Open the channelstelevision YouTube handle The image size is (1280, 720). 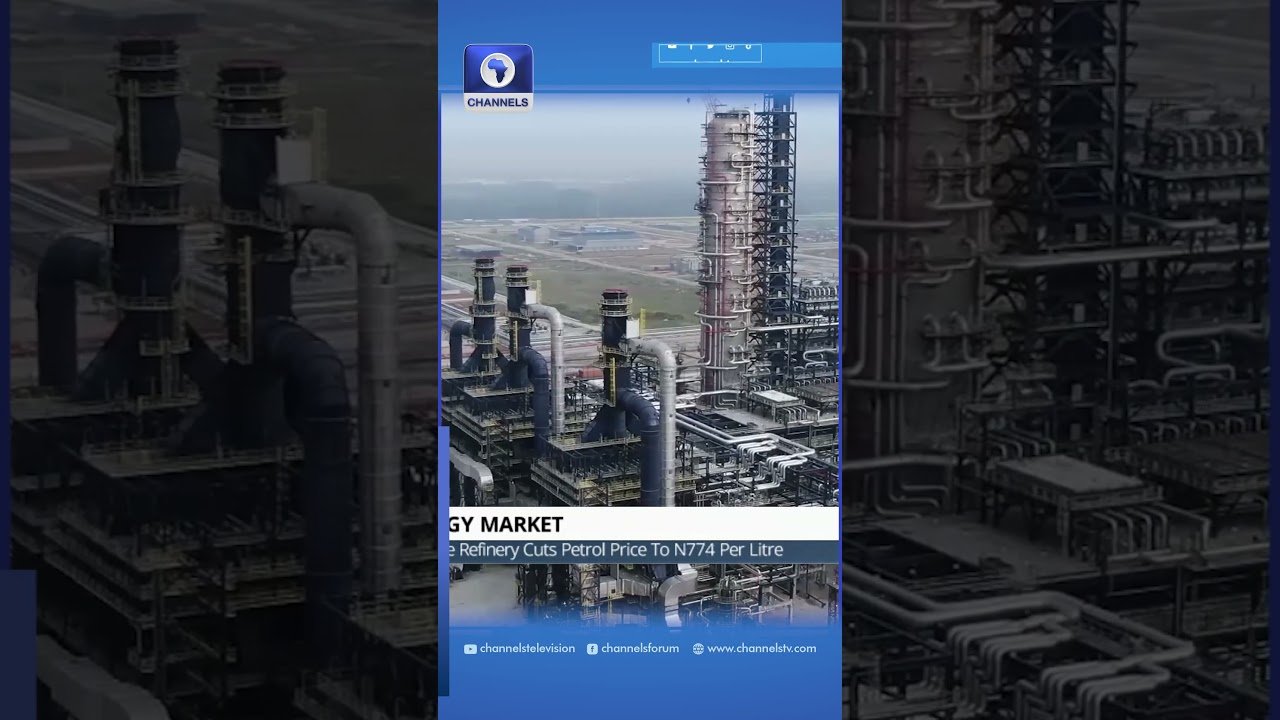click(527, 649)
